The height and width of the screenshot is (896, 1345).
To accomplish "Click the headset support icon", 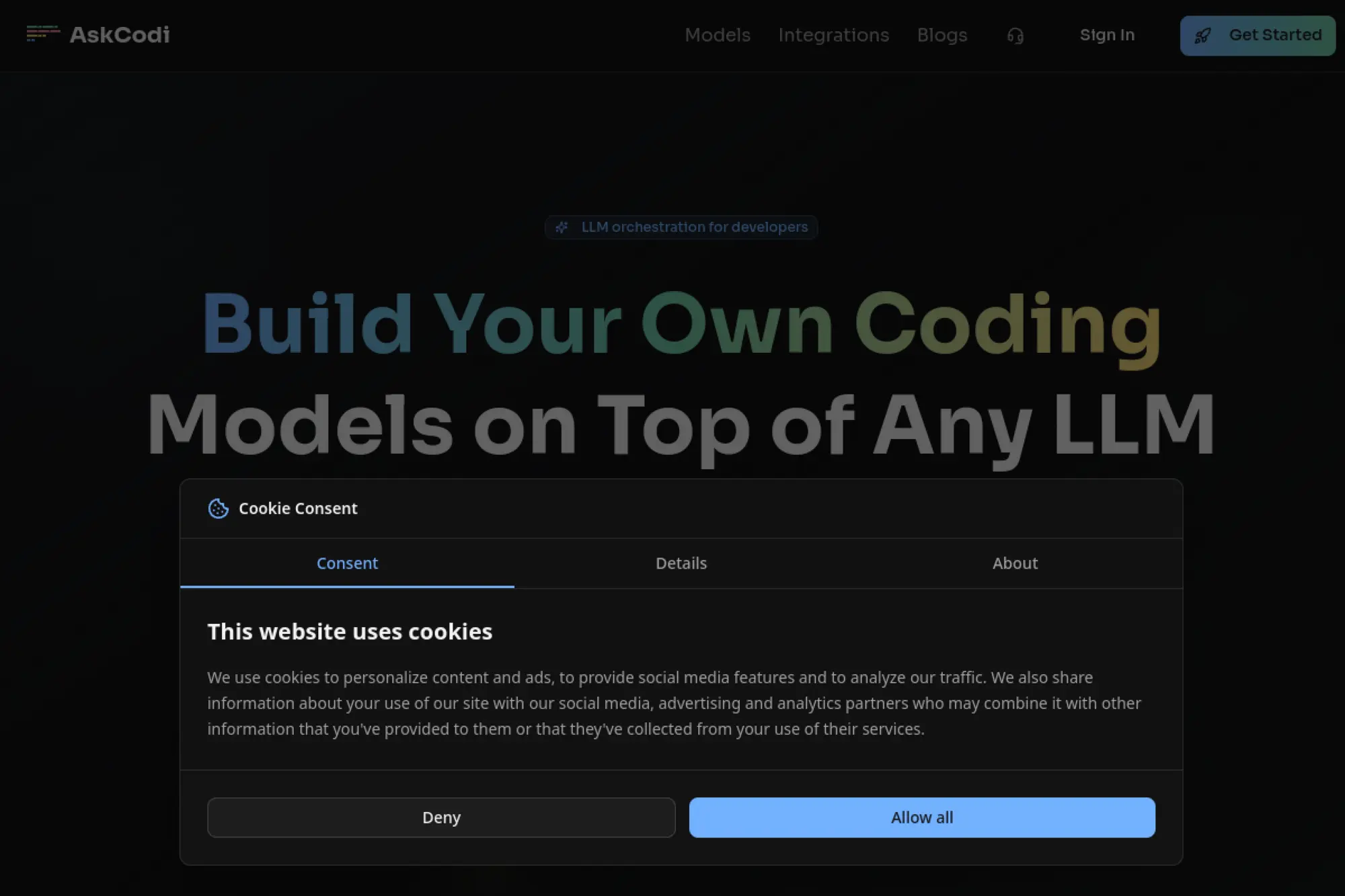I will 1015,36.
